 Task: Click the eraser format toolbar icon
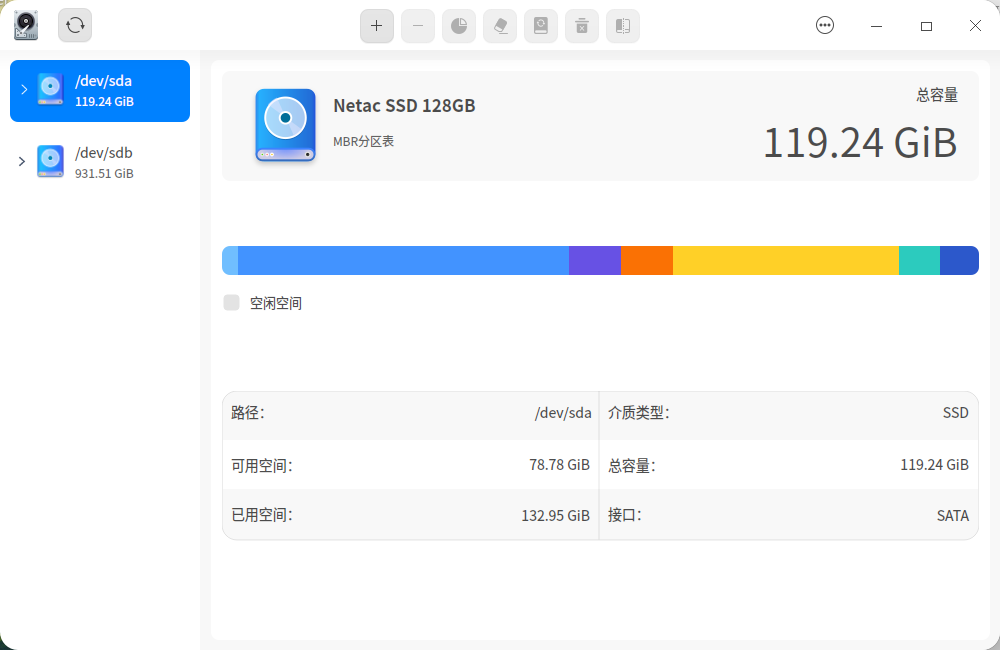(x=500, y=26)
